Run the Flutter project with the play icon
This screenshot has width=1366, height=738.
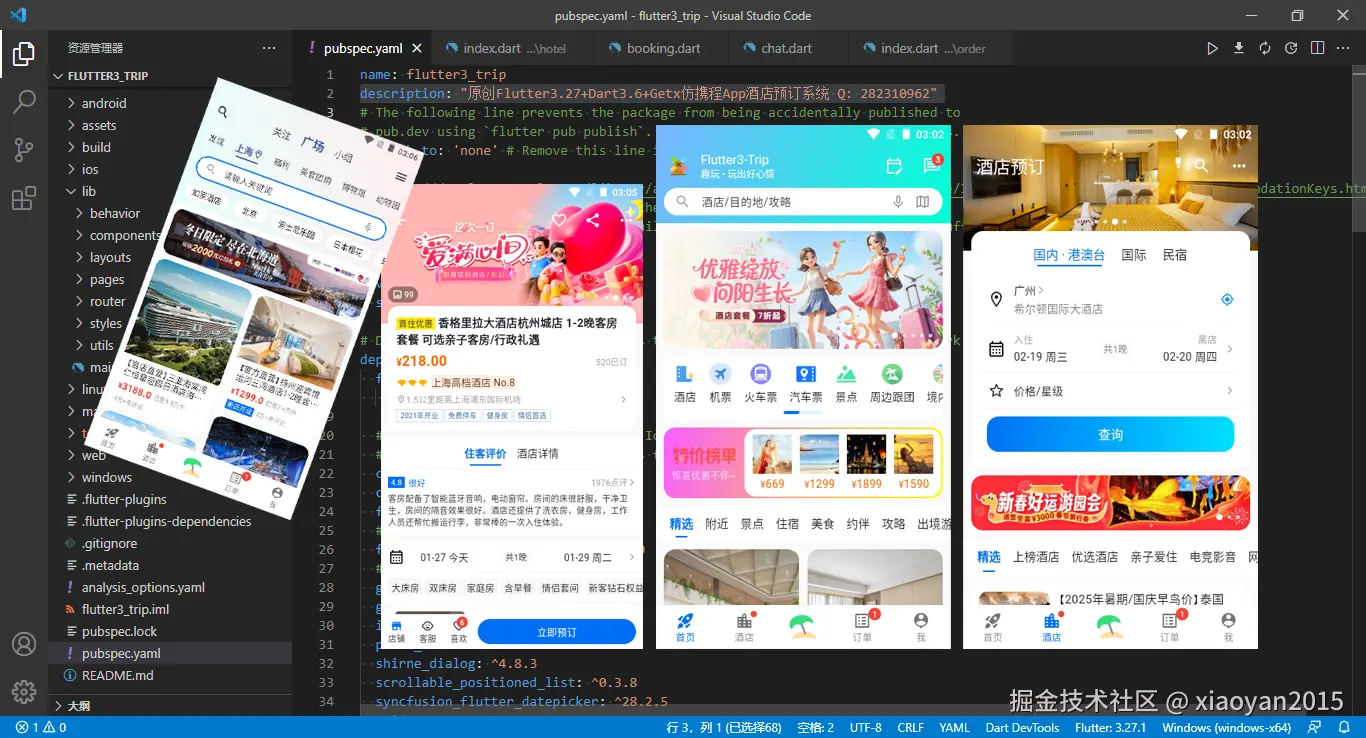pos(1211,47)
